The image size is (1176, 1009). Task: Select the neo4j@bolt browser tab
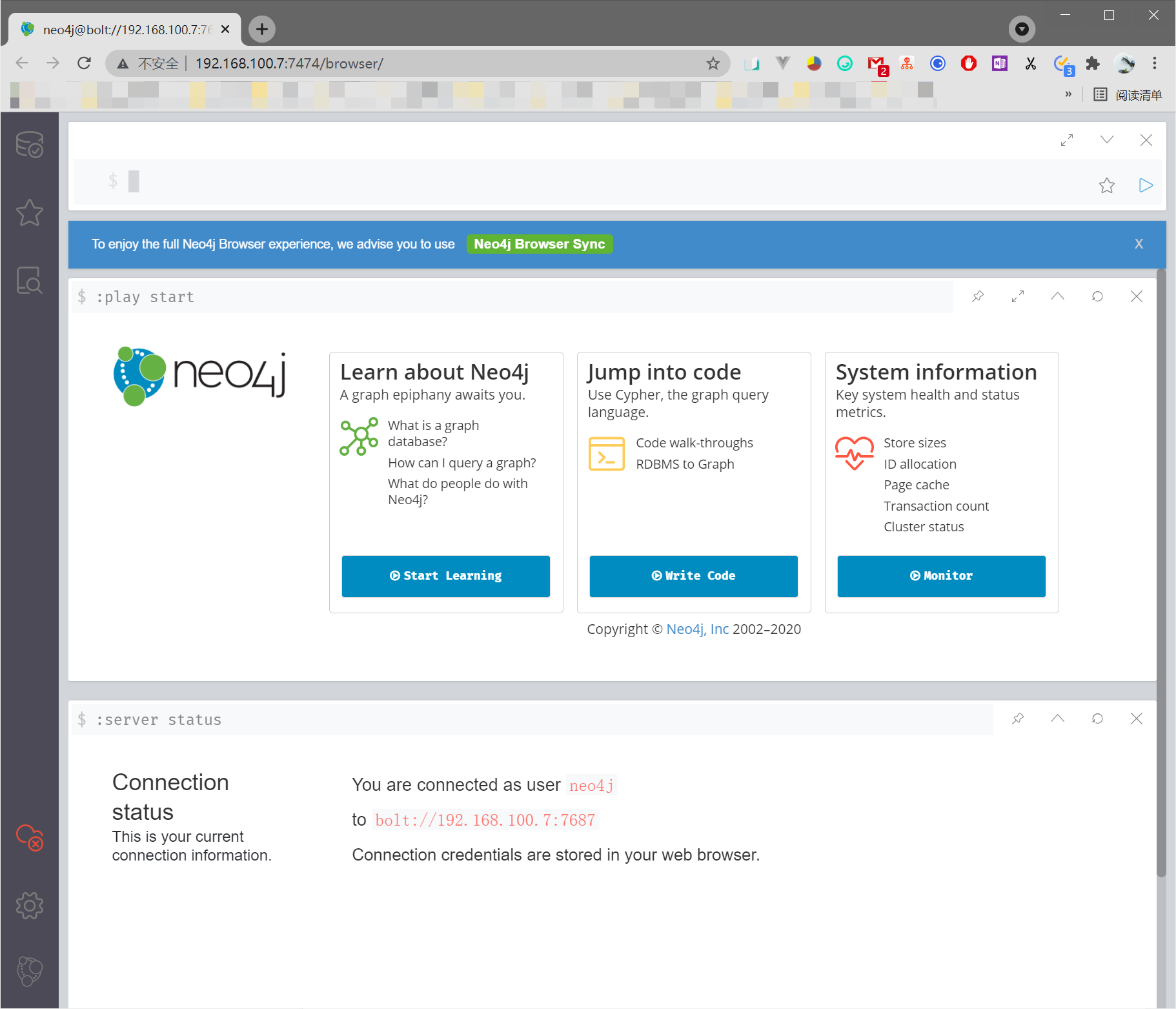[125, 30]
